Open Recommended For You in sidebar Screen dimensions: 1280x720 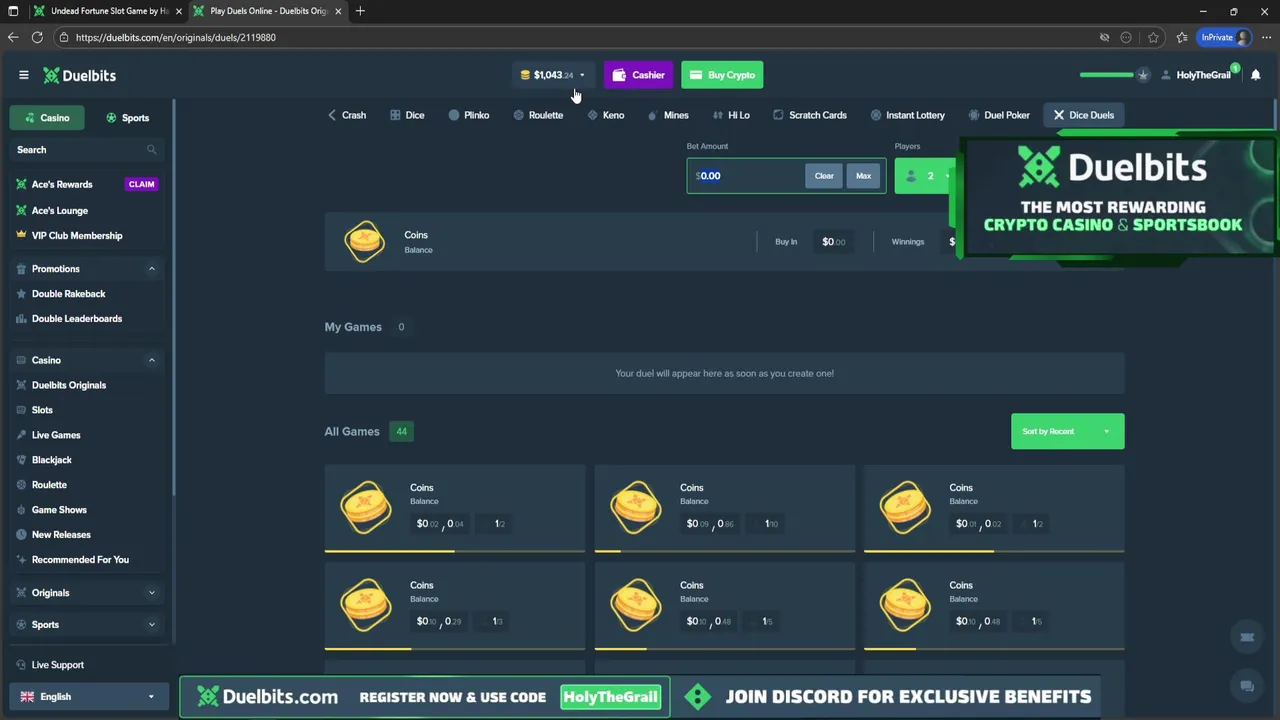point(80,560)
